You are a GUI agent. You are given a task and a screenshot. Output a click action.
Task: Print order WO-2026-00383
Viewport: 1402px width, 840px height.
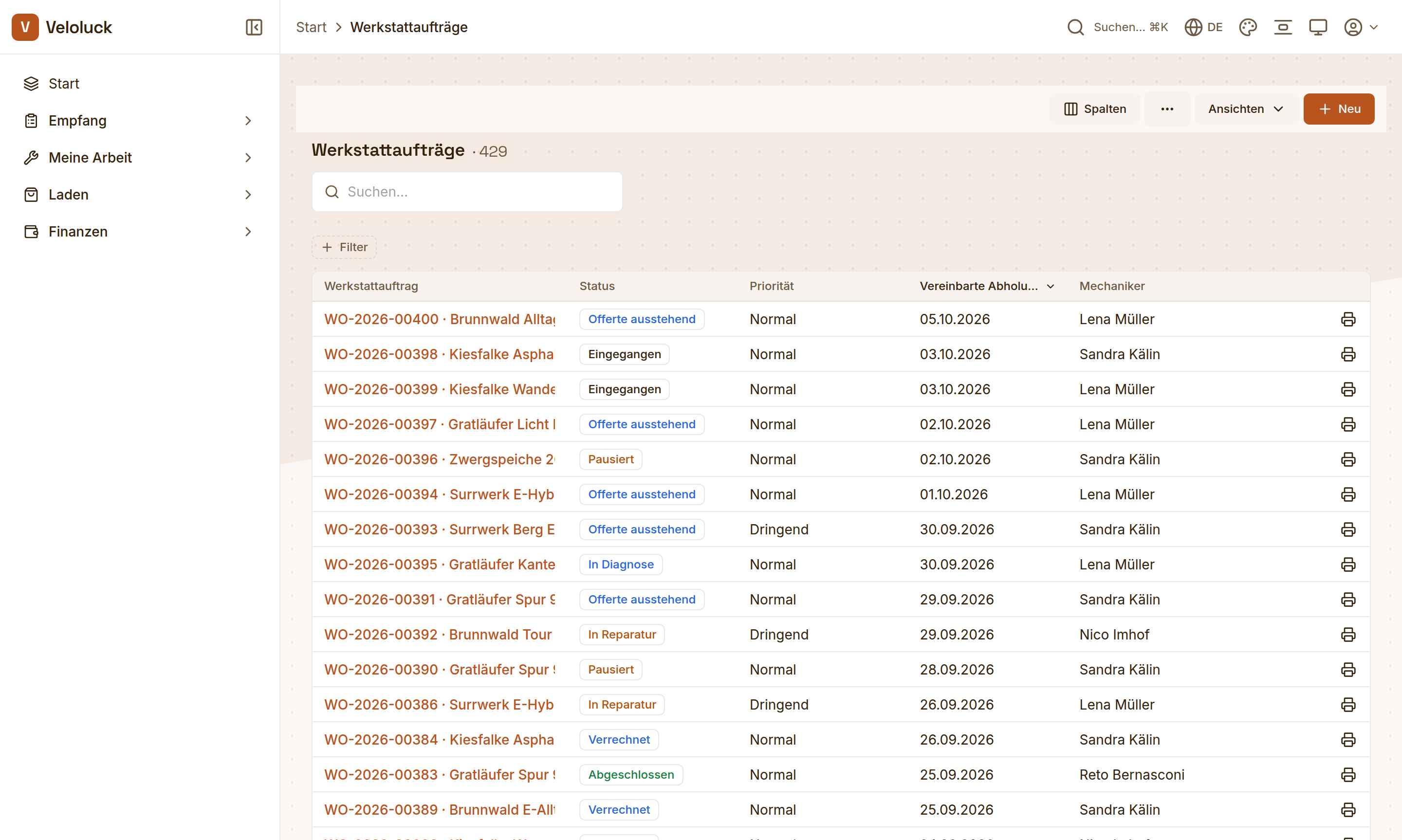[1347, 775]
